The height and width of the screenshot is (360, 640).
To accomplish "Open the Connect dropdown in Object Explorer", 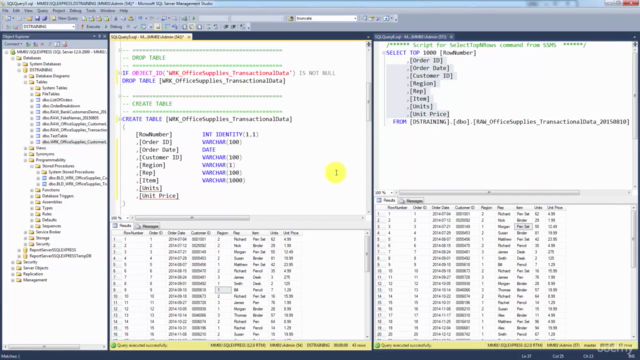I will click(x=13, y=44).
